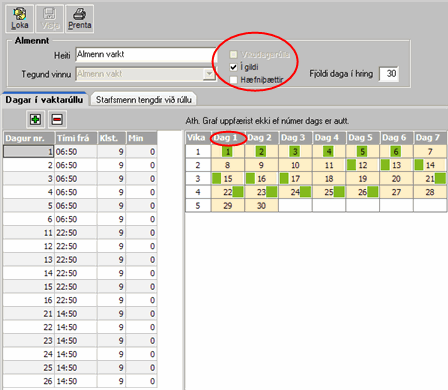This screenshot has height=390, width=448.
Task: Click Klst. value of day 15 row
Action: tap(112, 287)
